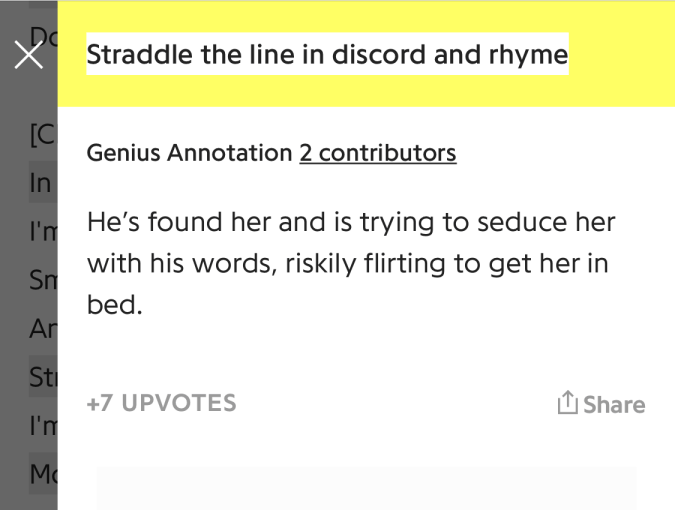Open the 2 contributors link
This screenshot has height=510, width=675.
[x=377, y=153]
